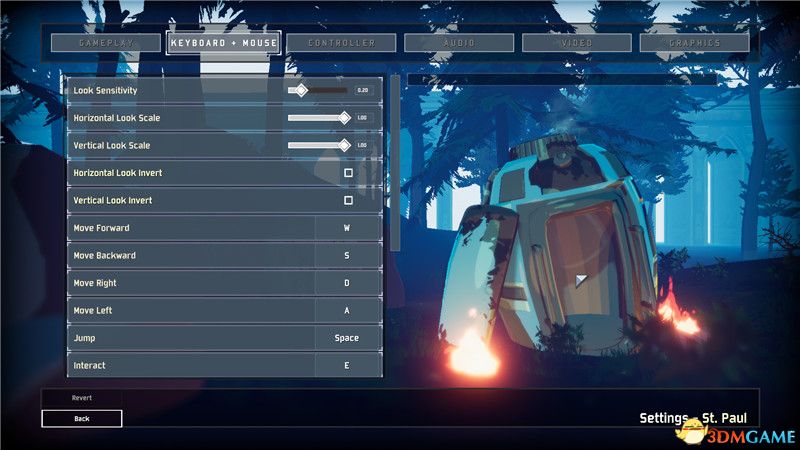Switch to the Video tab
The width and height of the screenshot is (800, 450).
(577, 43)
